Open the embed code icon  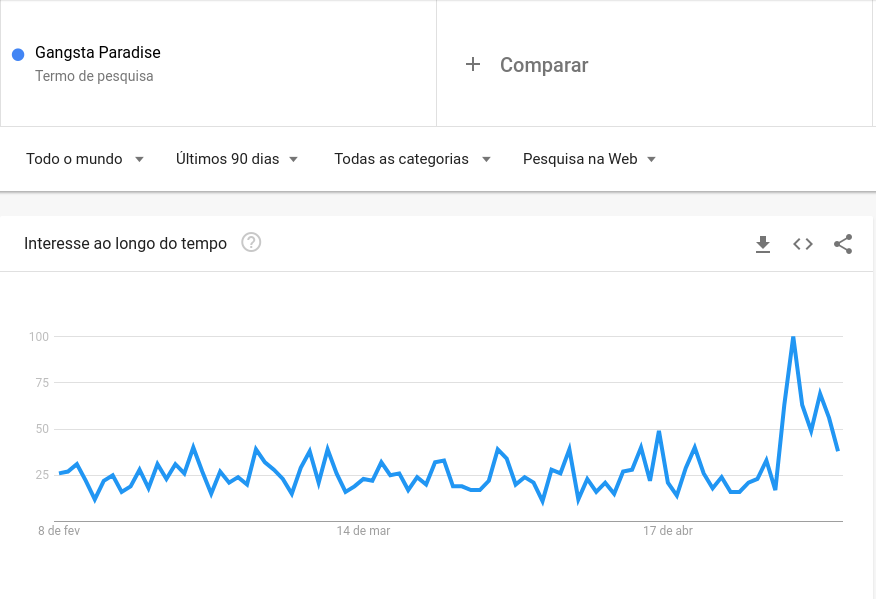pyautogui.click(x=803, y=244)
